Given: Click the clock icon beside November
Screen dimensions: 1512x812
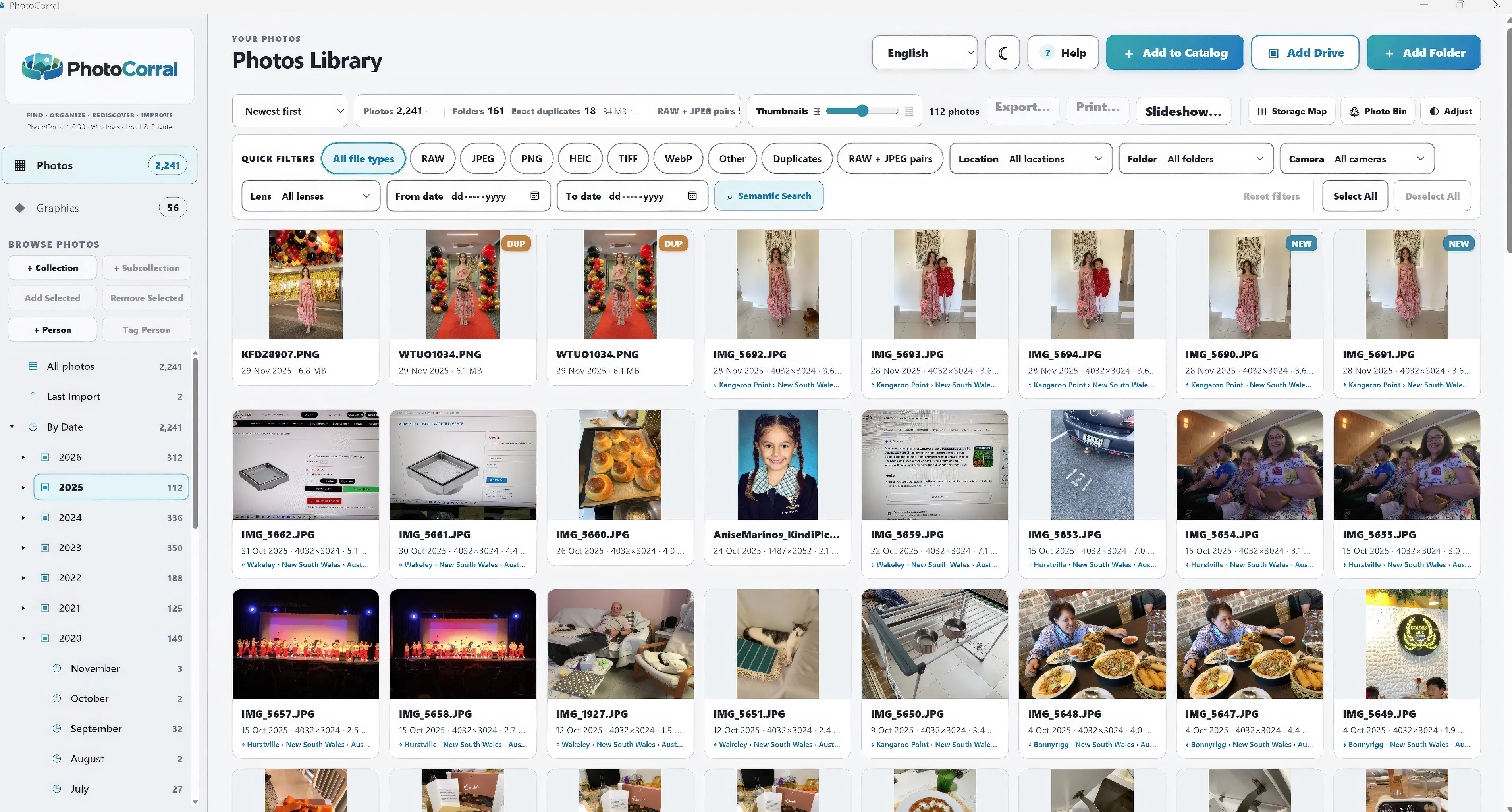Looking at the screenshot, I should point(57,668).
